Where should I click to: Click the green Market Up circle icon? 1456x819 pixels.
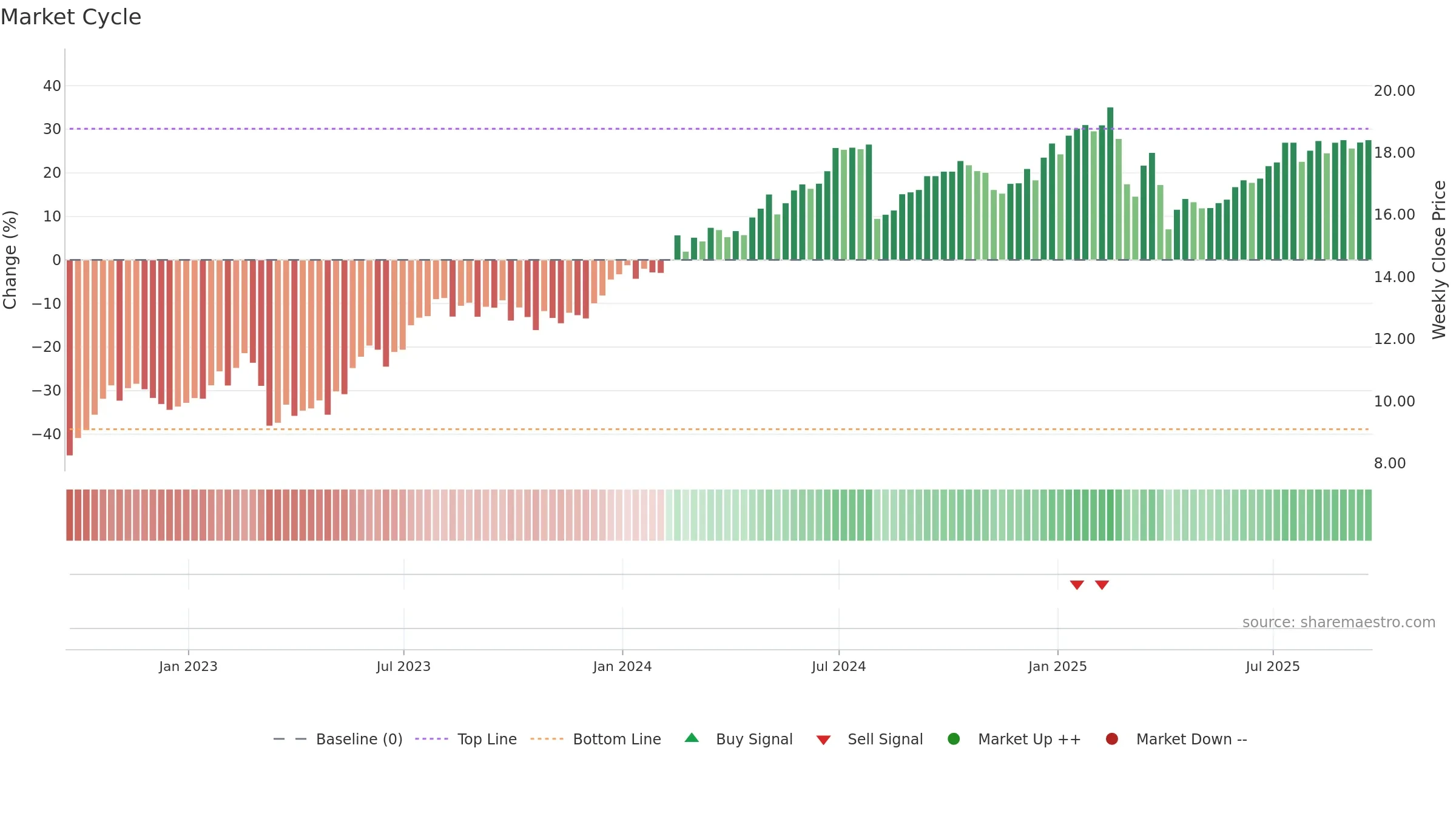954,739
